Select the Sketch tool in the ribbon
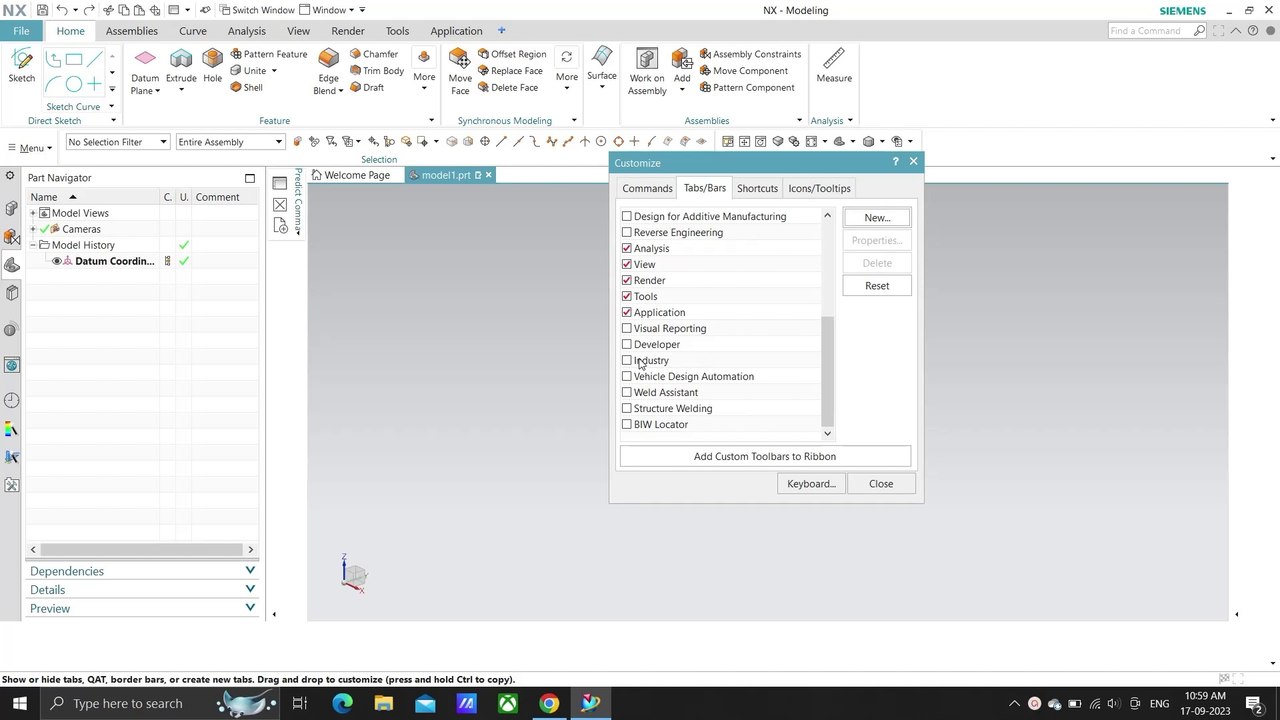Viewport: 1280px width, 720px height. (21, 66)
